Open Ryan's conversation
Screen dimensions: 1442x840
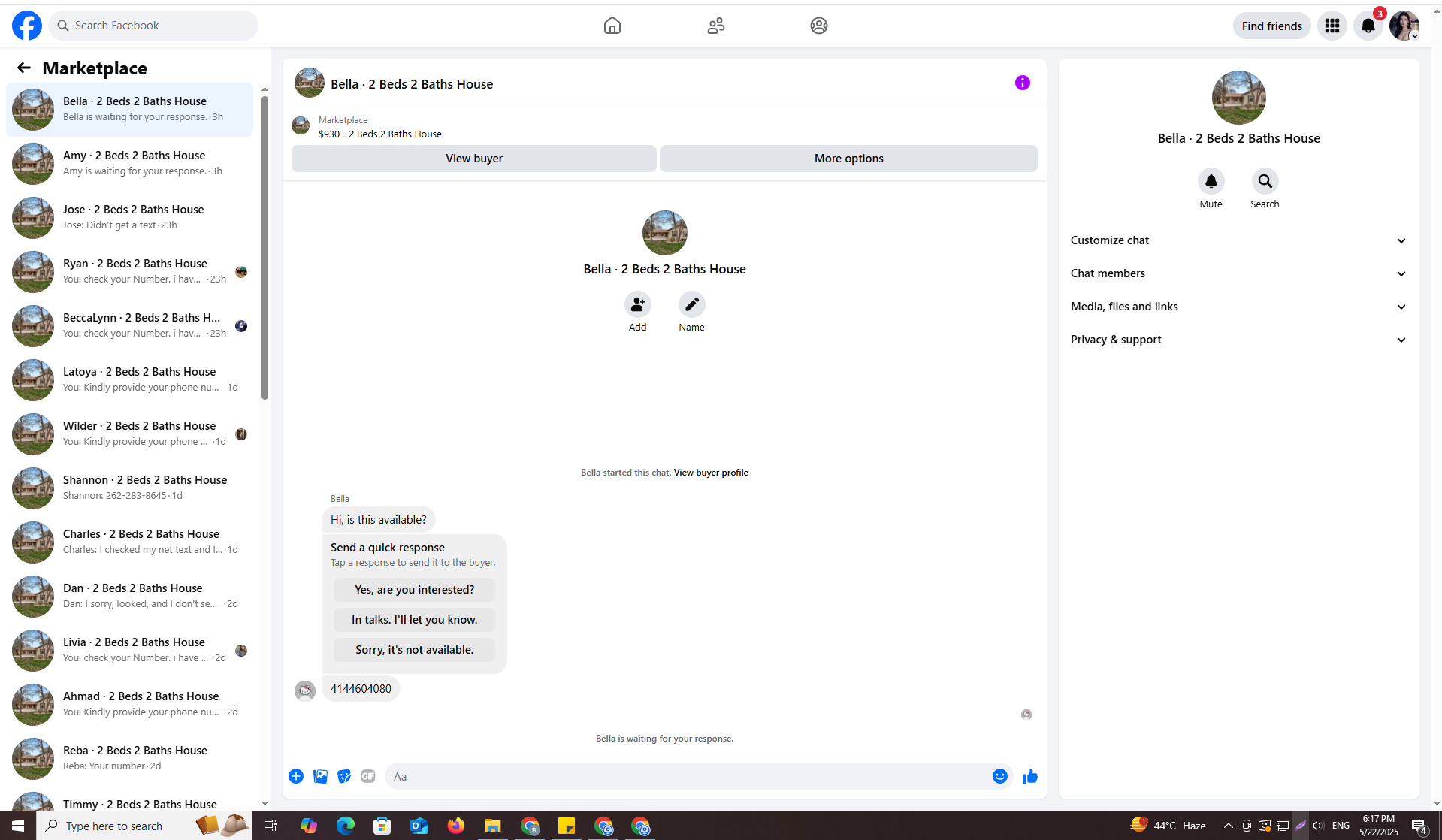point(129,271)
